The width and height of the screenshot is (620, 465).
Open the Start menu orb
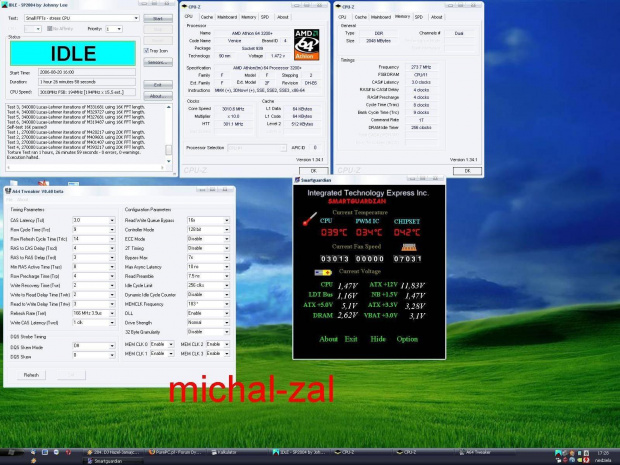[11, 453]
